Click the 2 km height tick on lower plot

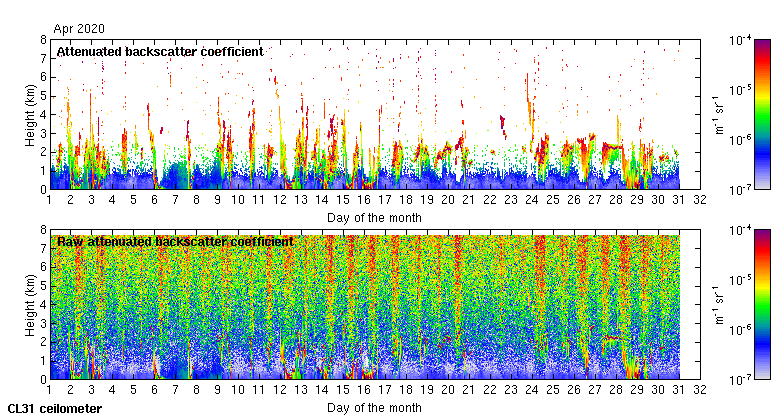[x=43, y=342]
